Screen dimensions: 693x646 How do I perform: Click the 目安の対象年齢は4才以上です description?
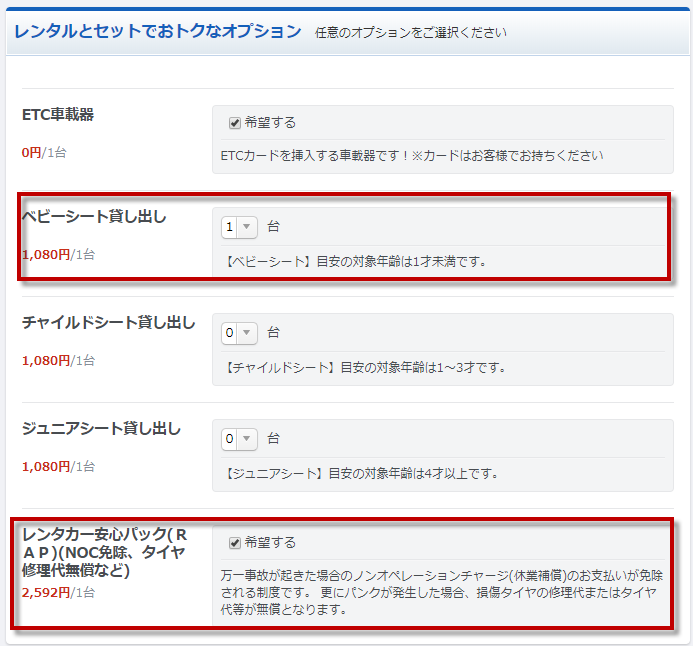362,474
